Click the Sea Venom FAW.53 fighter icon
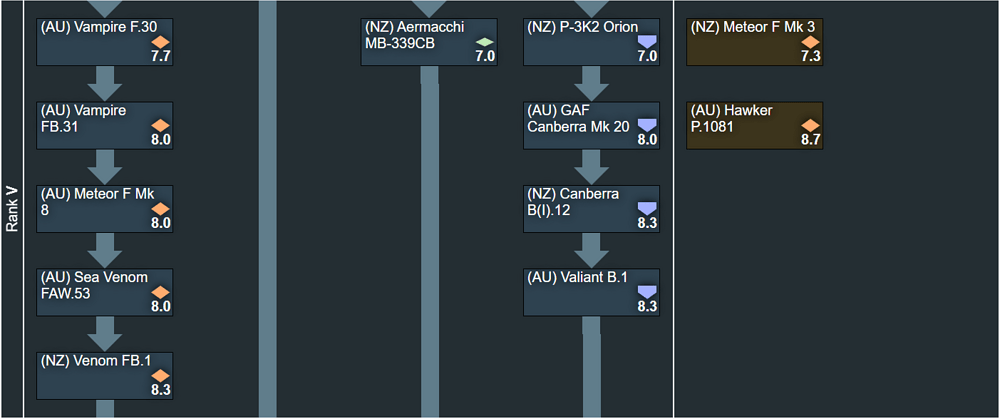This screenshot has width=1000, height=419. coord(161,291)
